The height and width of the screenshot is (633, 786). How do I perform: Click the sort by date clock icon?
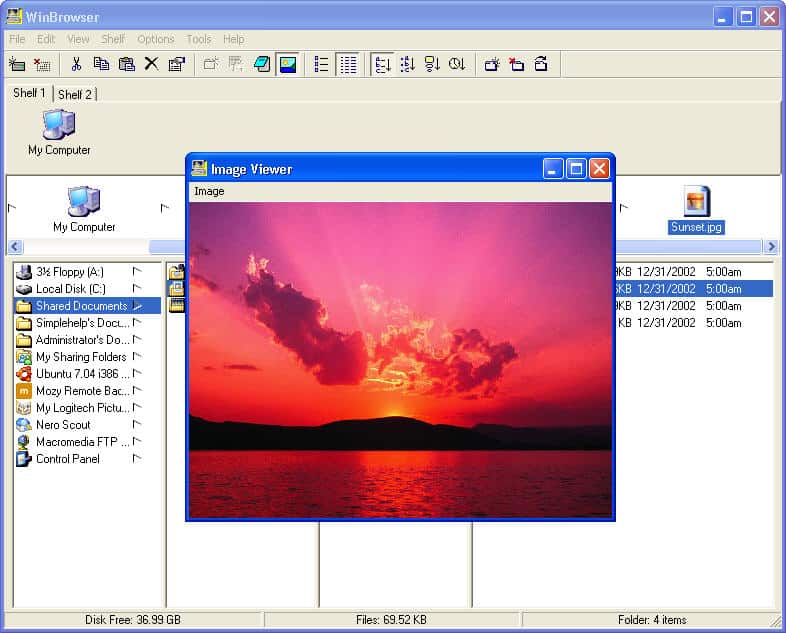click(x=457, y=64)
